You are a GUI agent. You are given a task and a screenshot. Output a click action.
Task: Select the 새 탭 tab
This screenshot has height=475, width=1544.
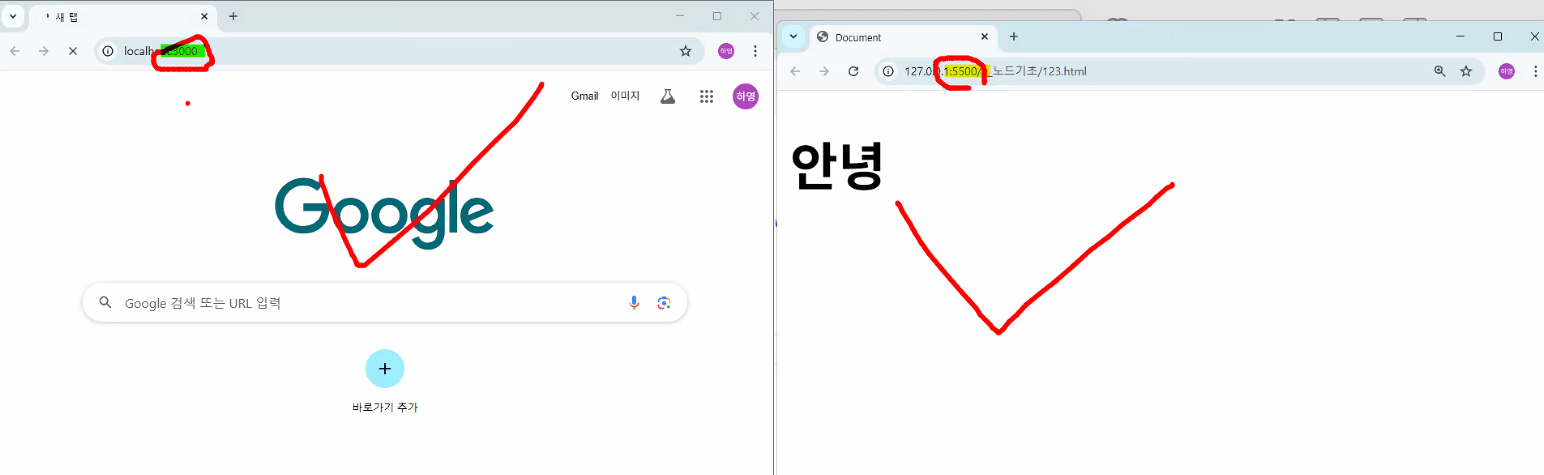122,17
